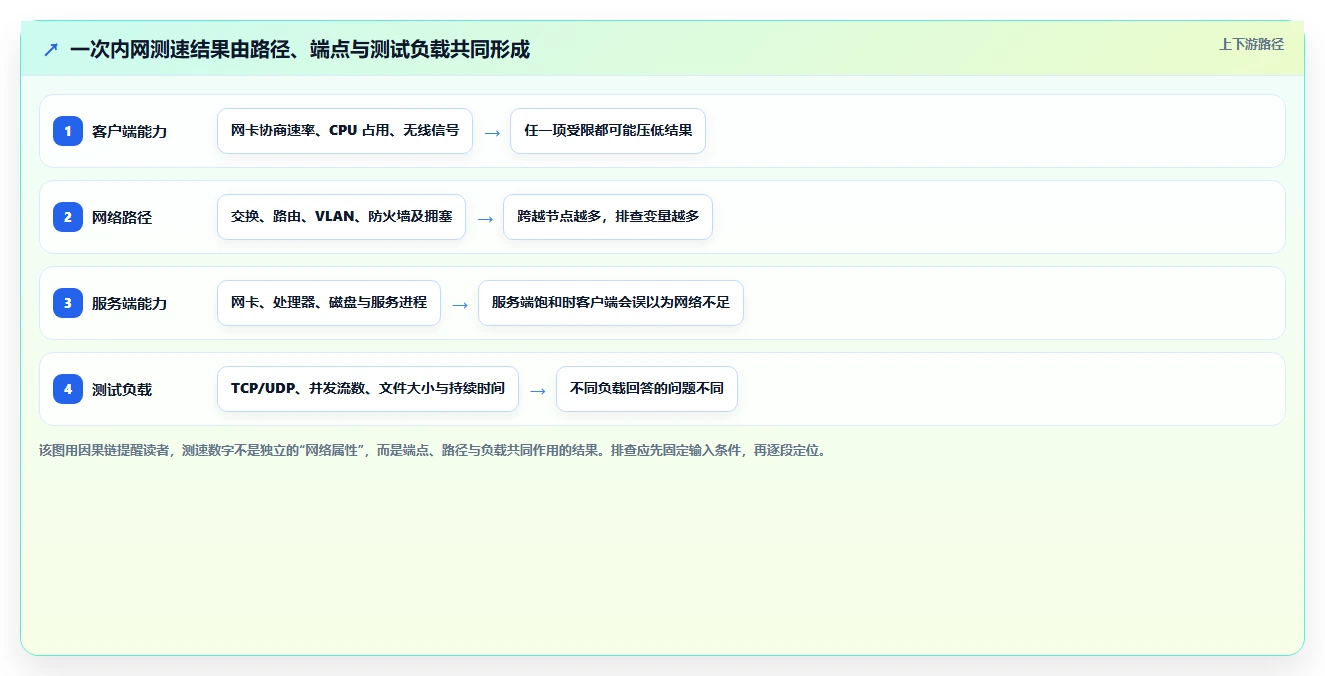Select the 客户端能力 row label
This screenshot has width=1325, height=676.
[x=130, y=131]
